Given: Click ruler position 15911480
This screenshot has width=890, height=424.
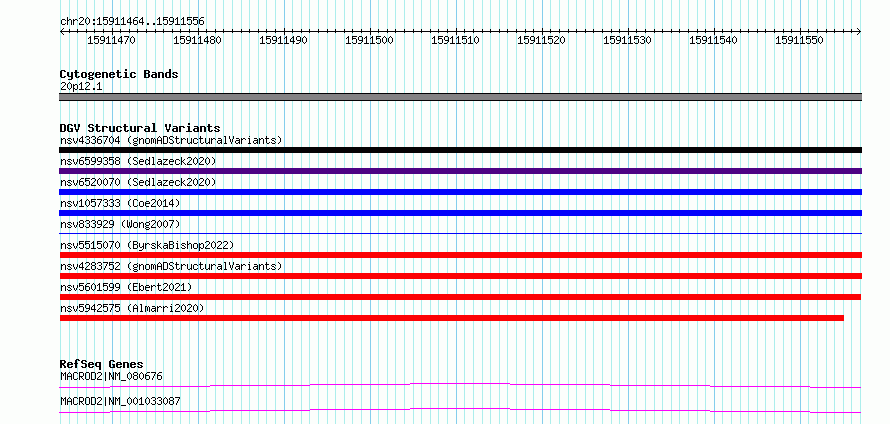Looking at the screenshot, I should click(x=197, y=40).
